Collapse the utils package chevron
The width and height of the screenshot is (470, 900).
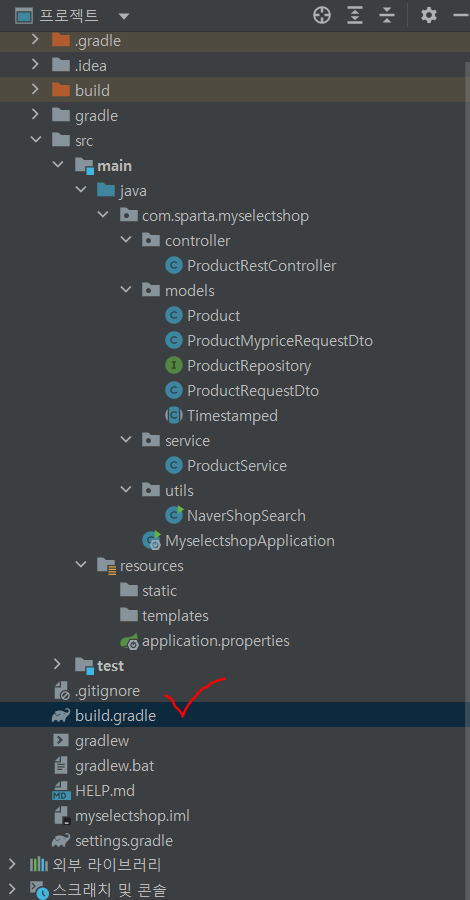(126, 490)
